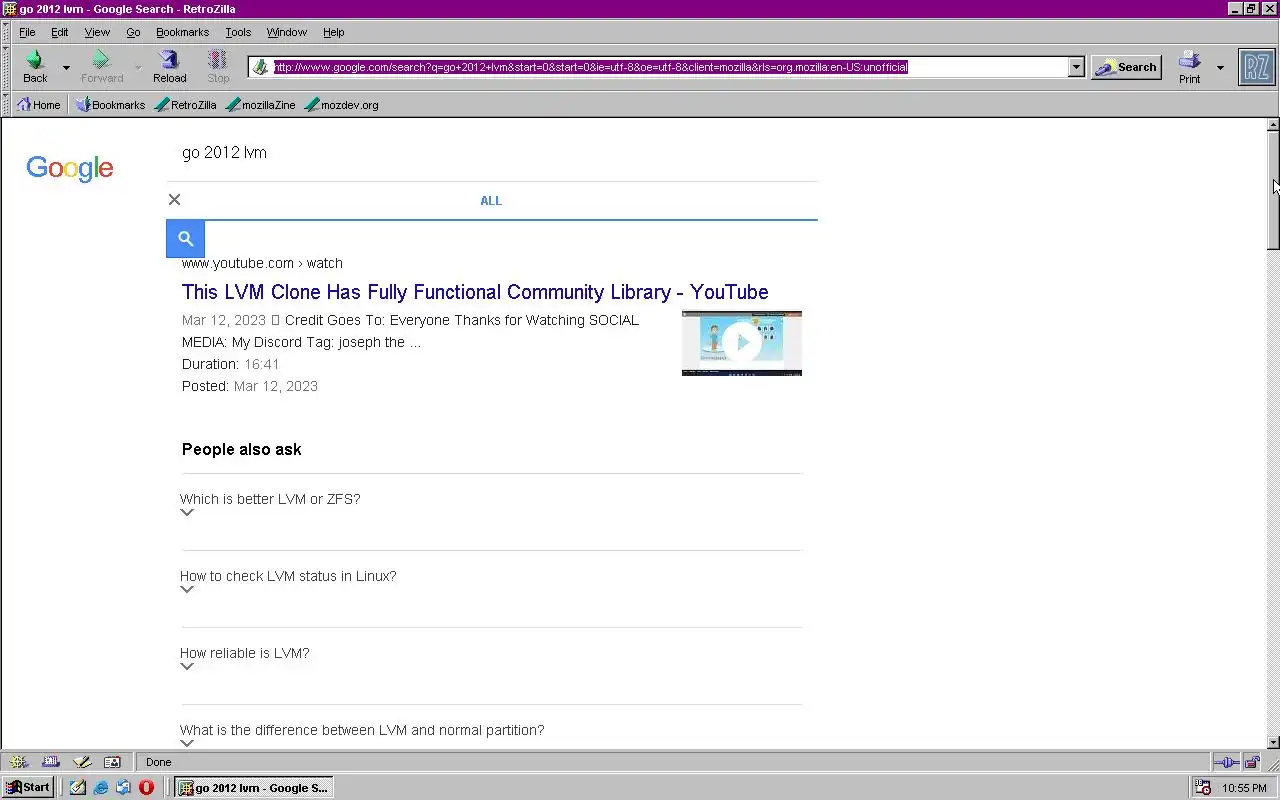1280x800 pixels.
Task: Click the scrollbar down arrow
Action: coord(1274,742)
